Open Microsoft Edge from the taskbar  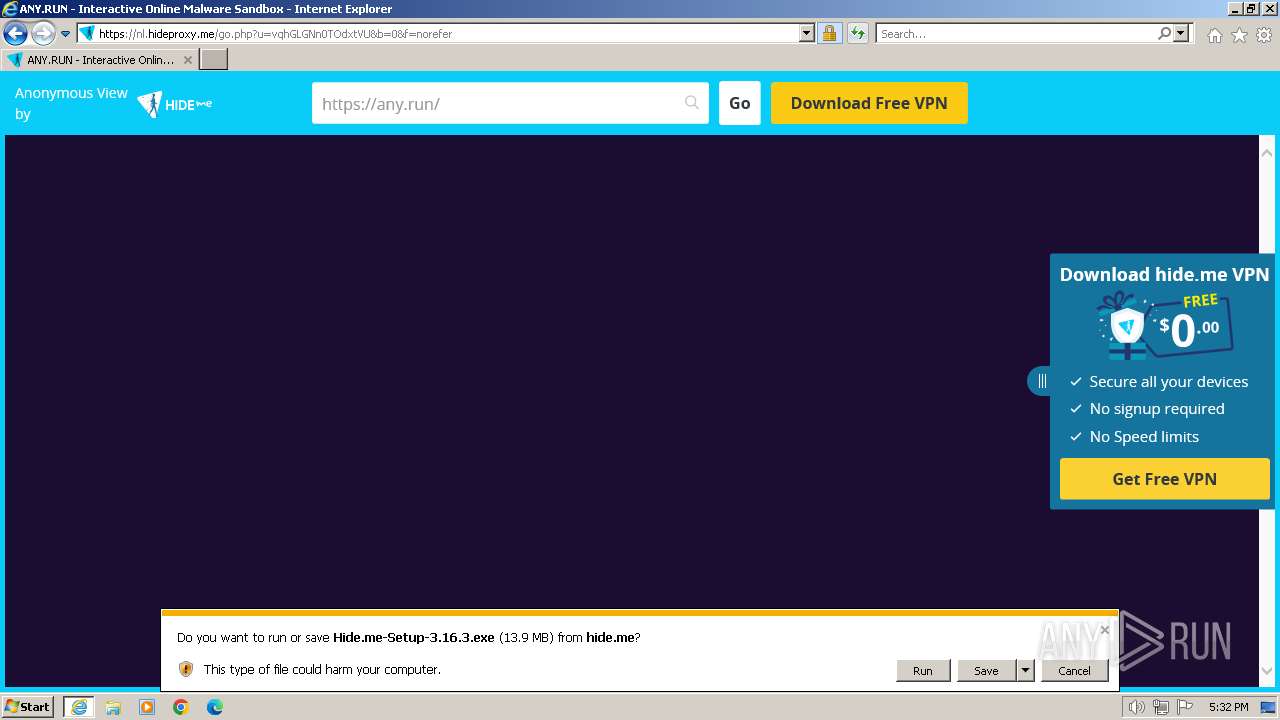coord(215,707)
